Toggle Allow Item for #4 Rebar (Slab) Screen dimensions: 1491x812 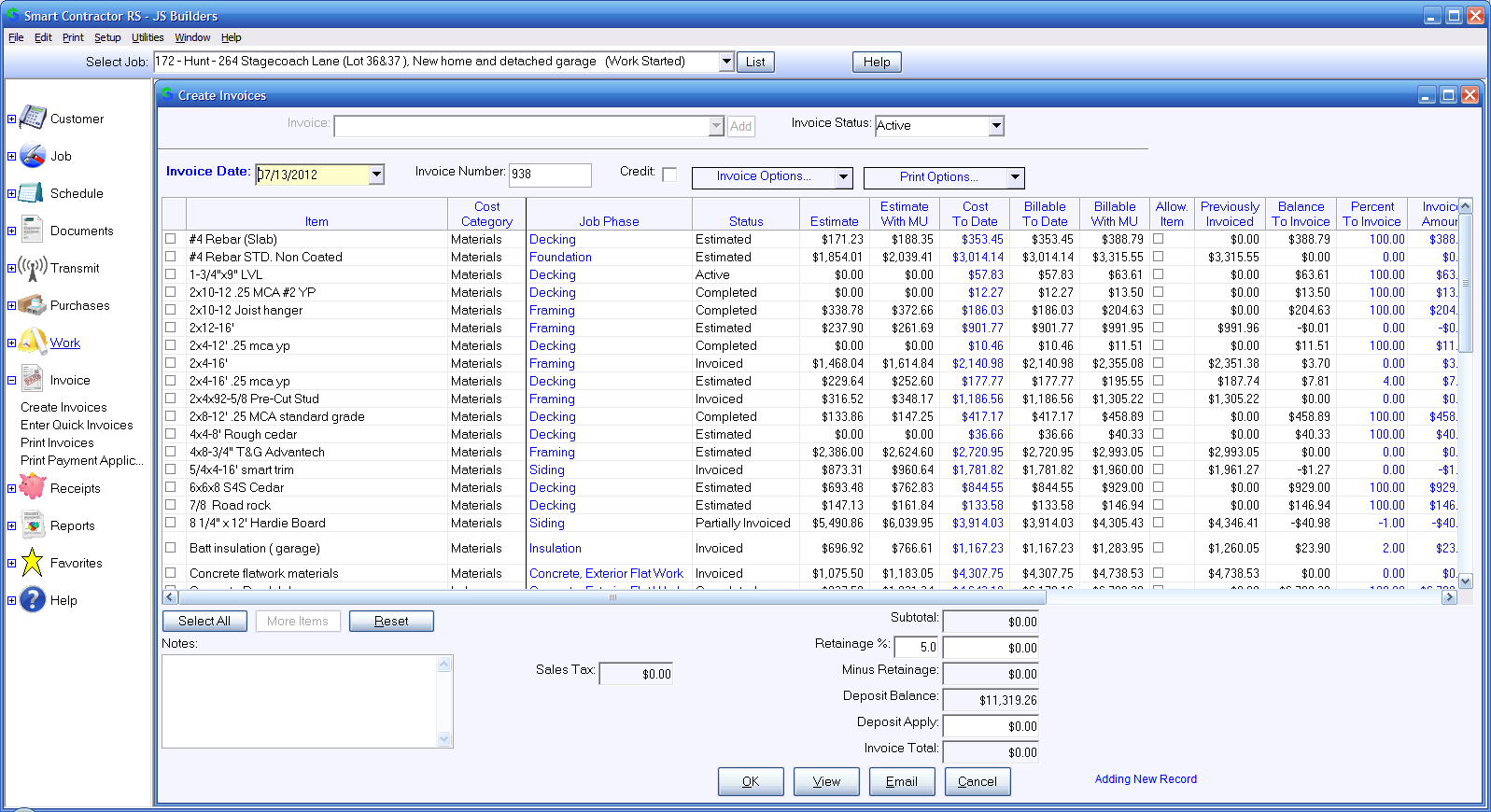coord(1158,239)
